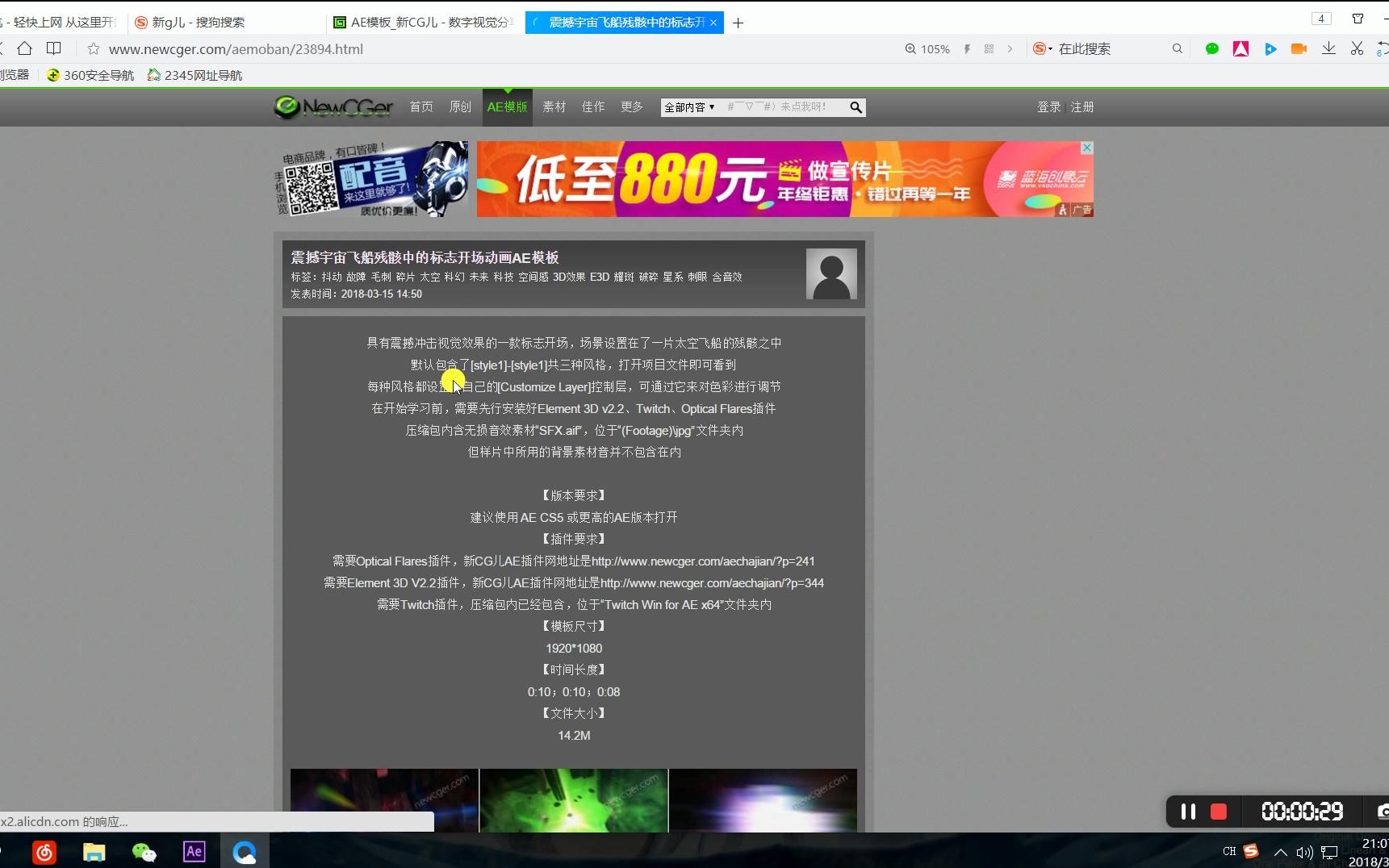Expand the address bar arrow chevron

(1010, 49)
